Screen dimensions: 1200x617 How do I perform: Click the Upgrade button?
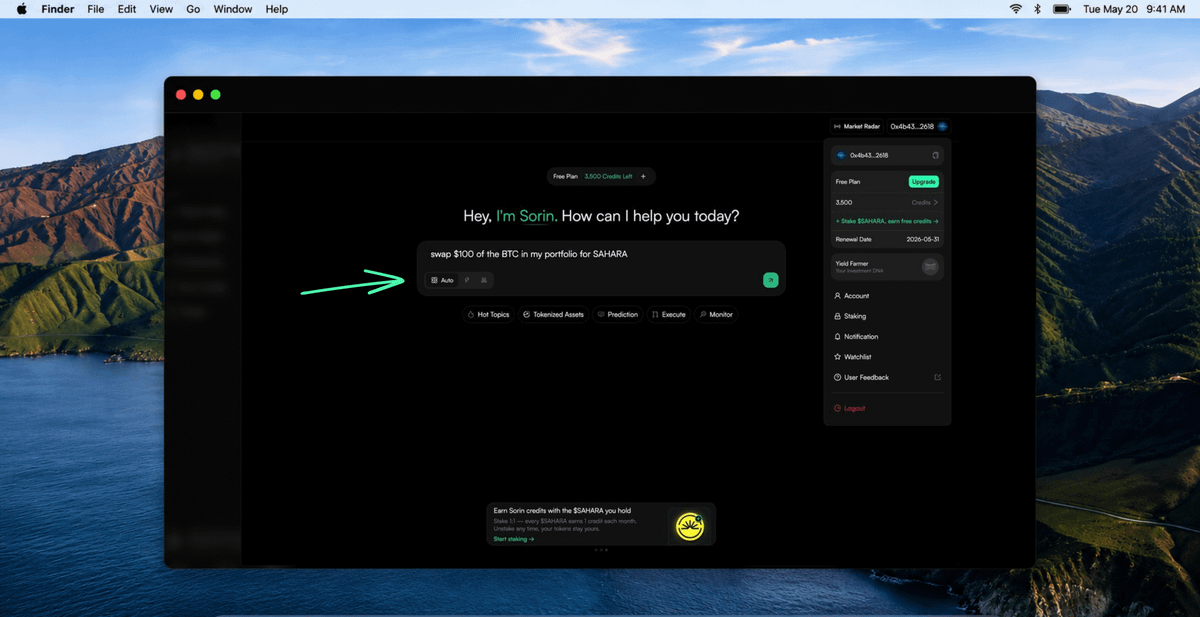924,182
